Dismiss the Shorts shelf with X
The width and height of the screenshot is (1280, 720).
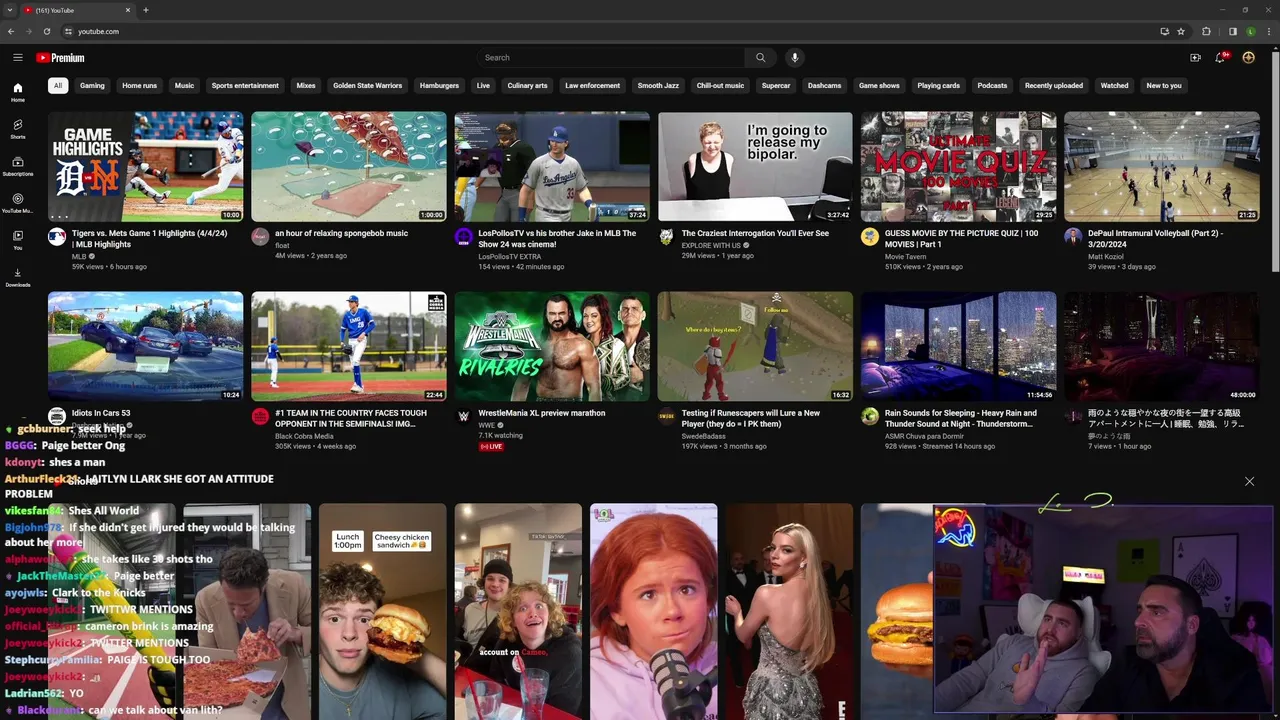(1249, 481)
